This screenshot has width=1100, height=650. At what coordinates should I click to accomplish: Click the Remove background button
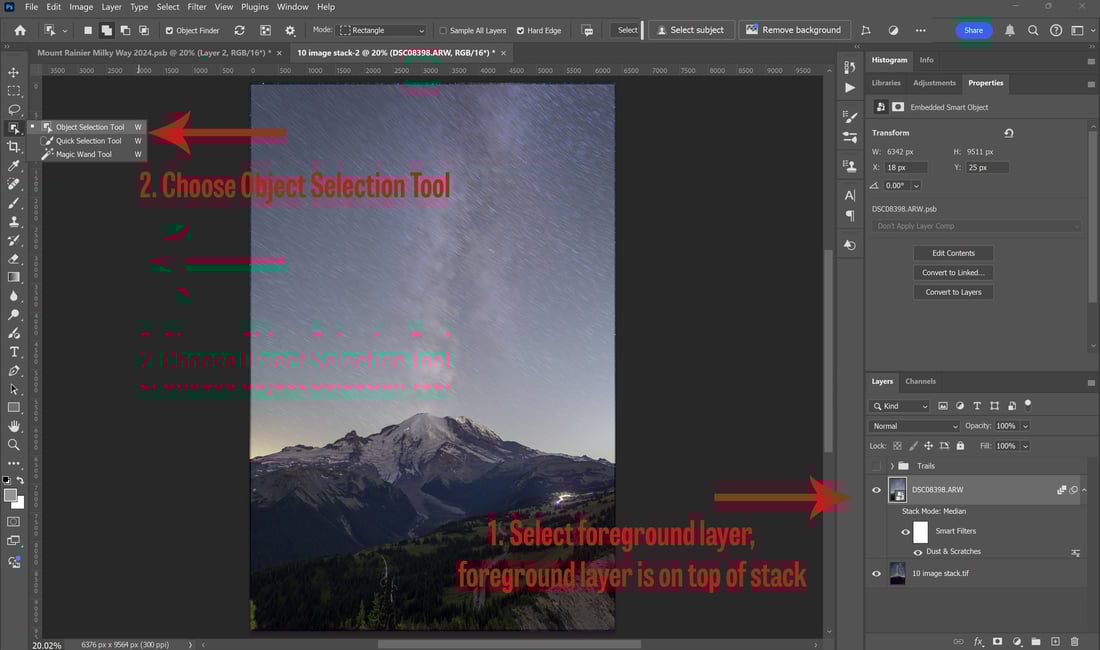[x=794, y=30]
